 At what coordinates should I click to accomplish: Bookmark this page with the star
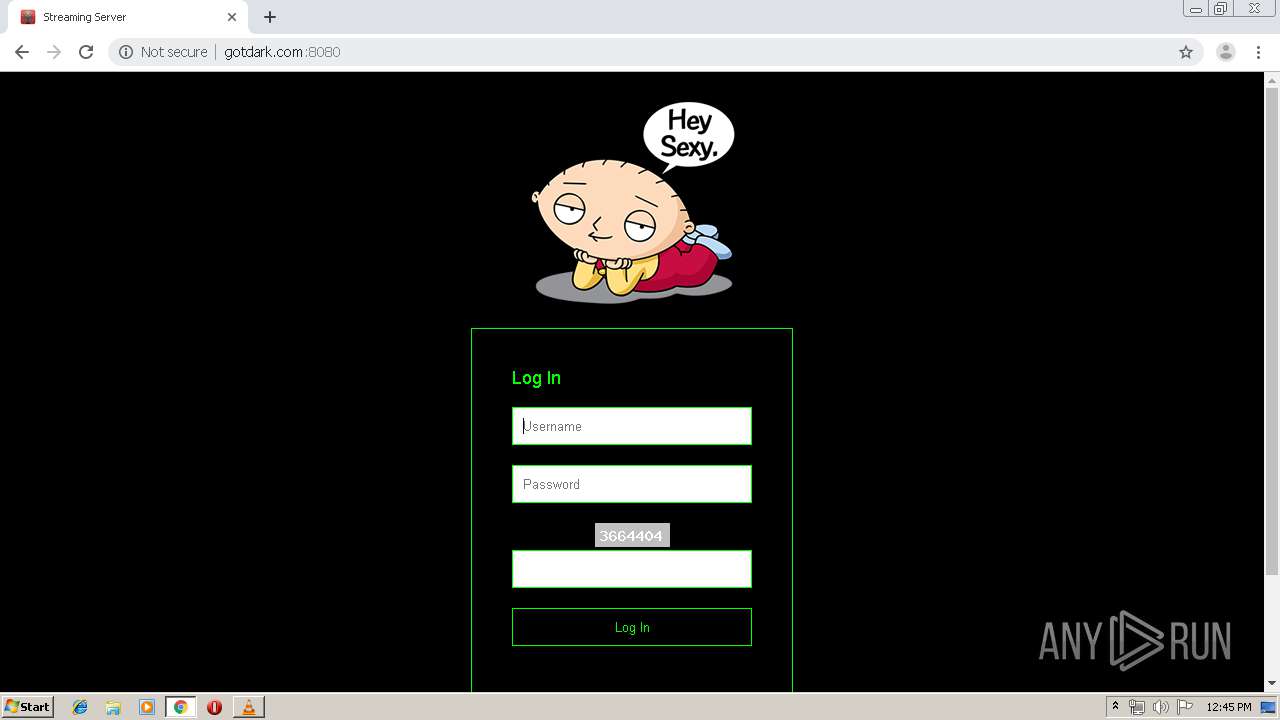click(x=1186, y=52)
